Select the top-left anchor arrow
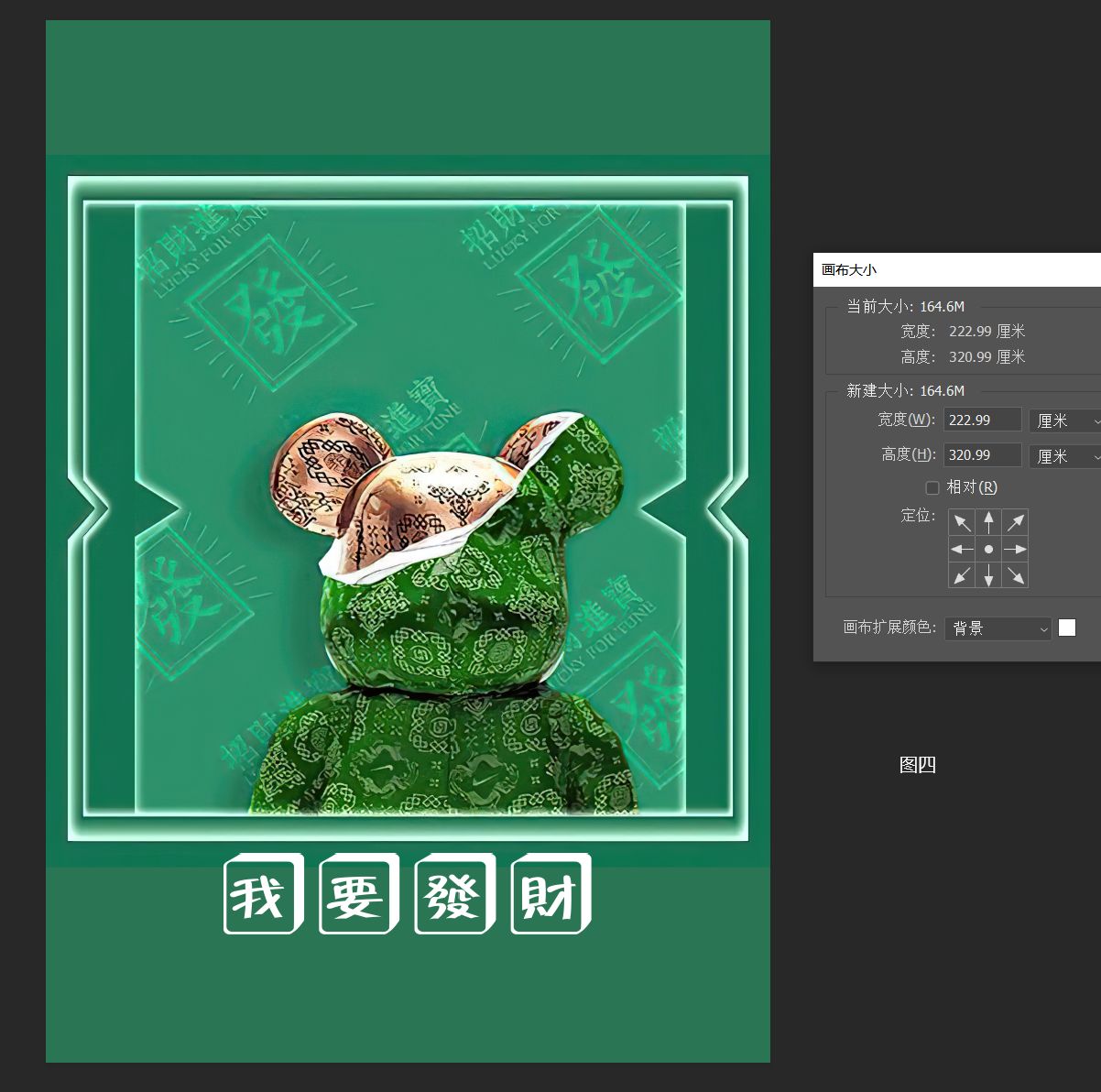The width and height of the screenshot is (1101, 1092). click(962, 522)
